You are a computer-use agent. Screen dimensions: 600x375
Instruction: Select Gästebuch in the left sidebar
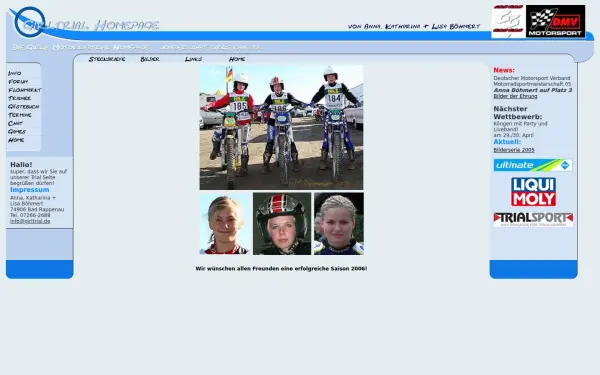point(23,106)
